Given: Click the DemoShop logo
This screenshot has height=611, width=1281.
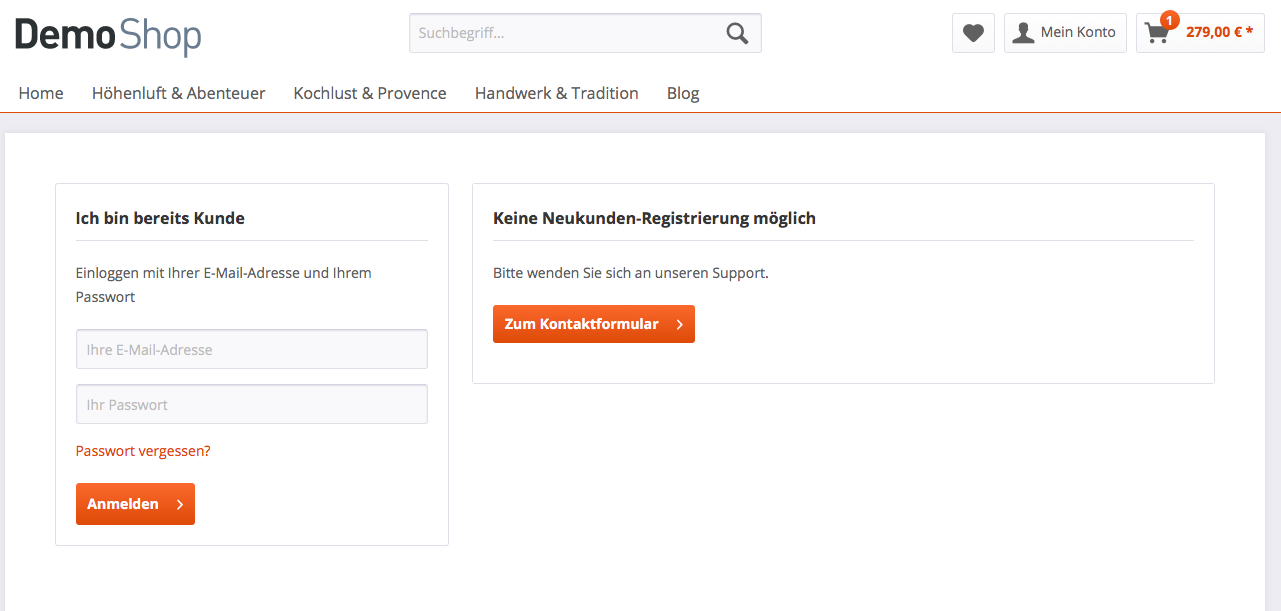Looking at the screenshot, I should coord(106,35).
